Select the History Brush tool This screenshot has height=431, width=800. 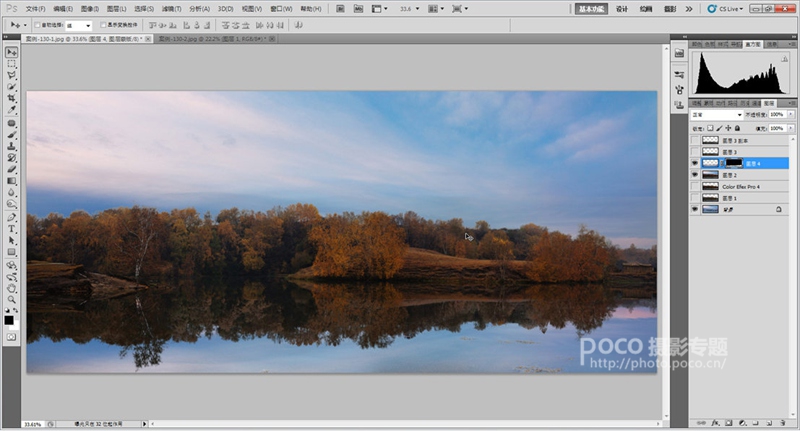coord(11,158)
